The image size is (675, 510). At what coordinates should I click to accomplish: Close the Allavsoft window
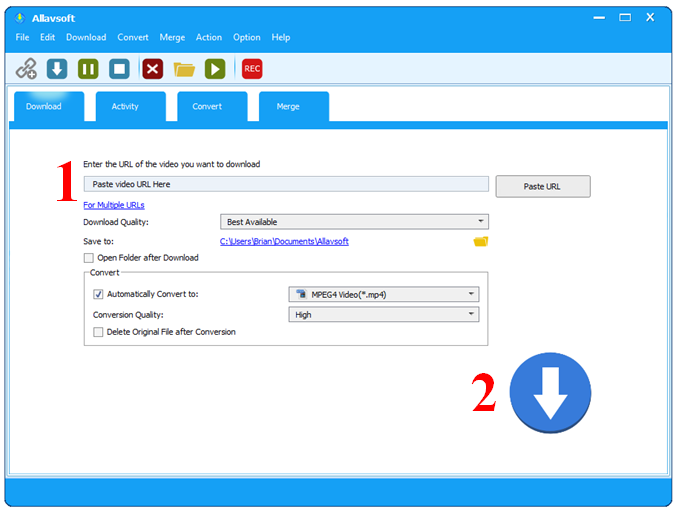click(x=650, y=17)
